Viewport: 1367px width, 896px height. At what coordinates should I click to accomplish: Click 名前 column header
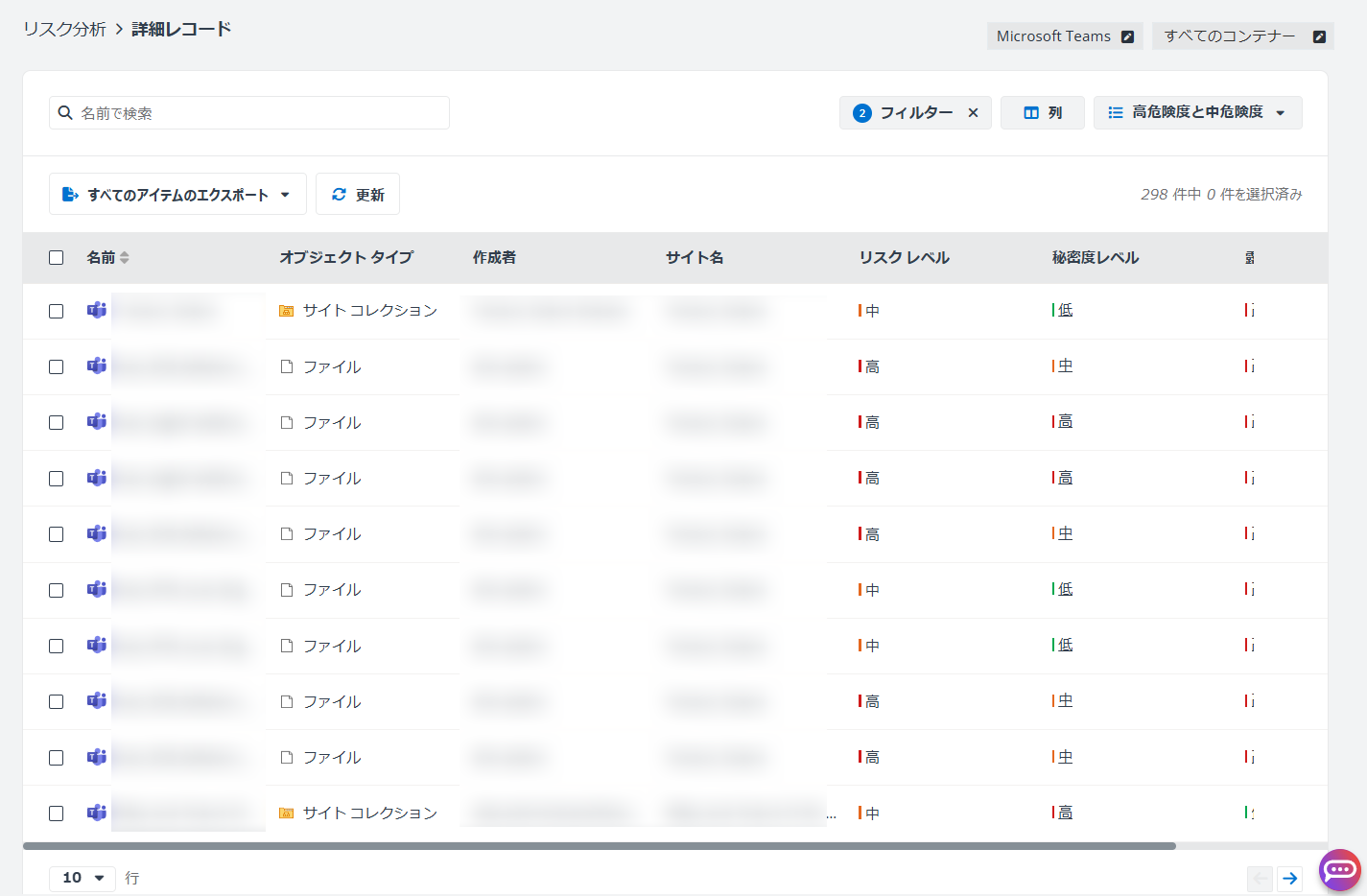point(101,257)
